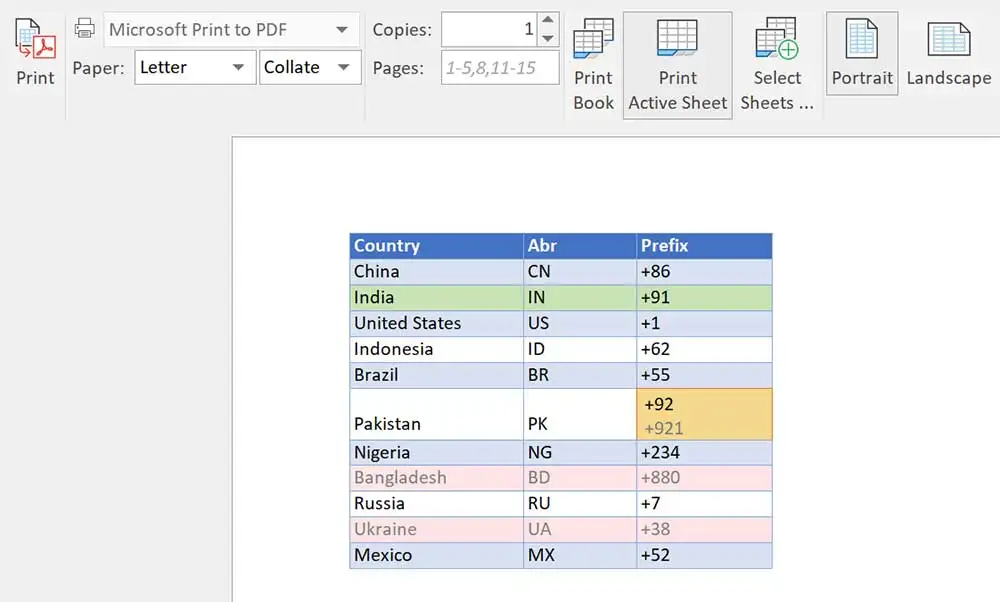Select Print Active Sheet option
The height and width of the screenshot is (602, 1000).
tap(677, 65)
